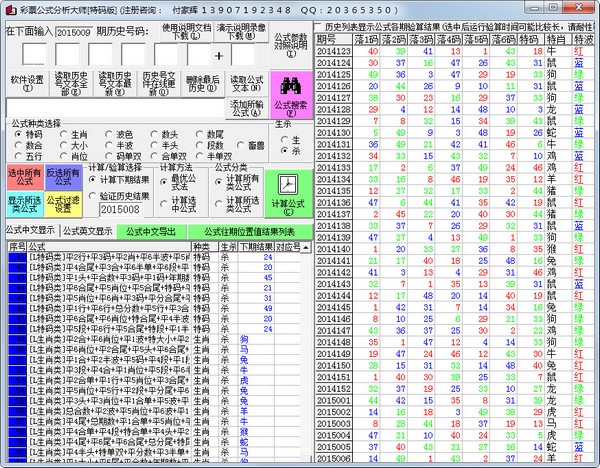The height and width of the screenshot is (468, 600).
Task: Click the 期号 column header
Action: click(x=334, y=39)
